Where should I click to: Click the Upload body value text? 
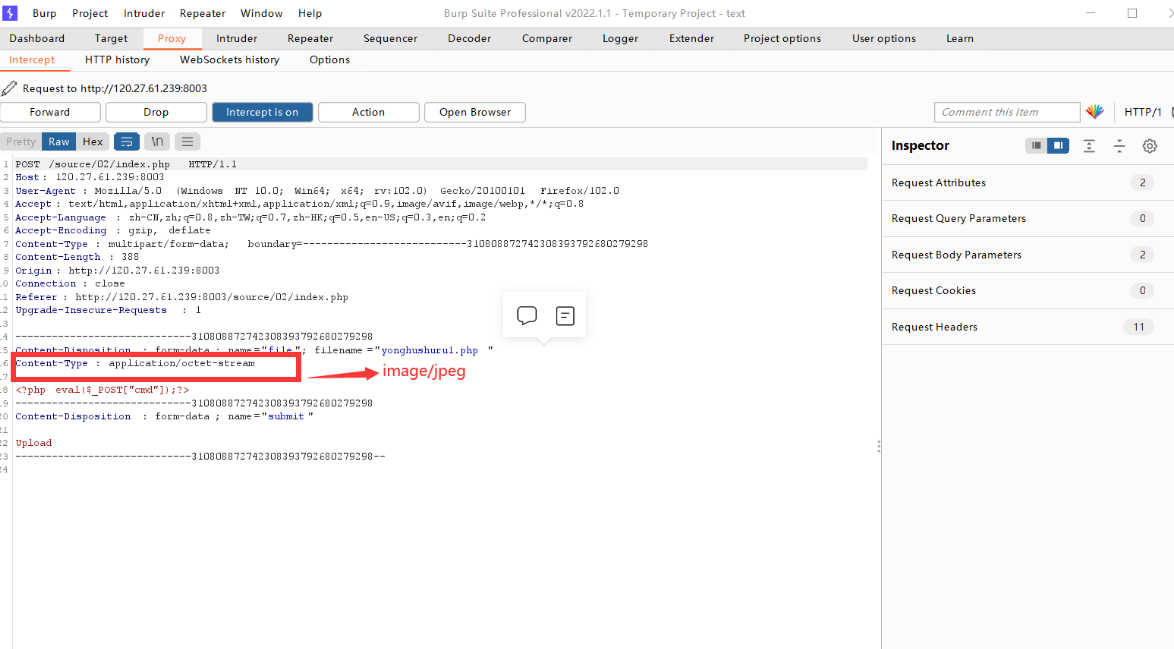pyautogui.click(x=34, y=443)
